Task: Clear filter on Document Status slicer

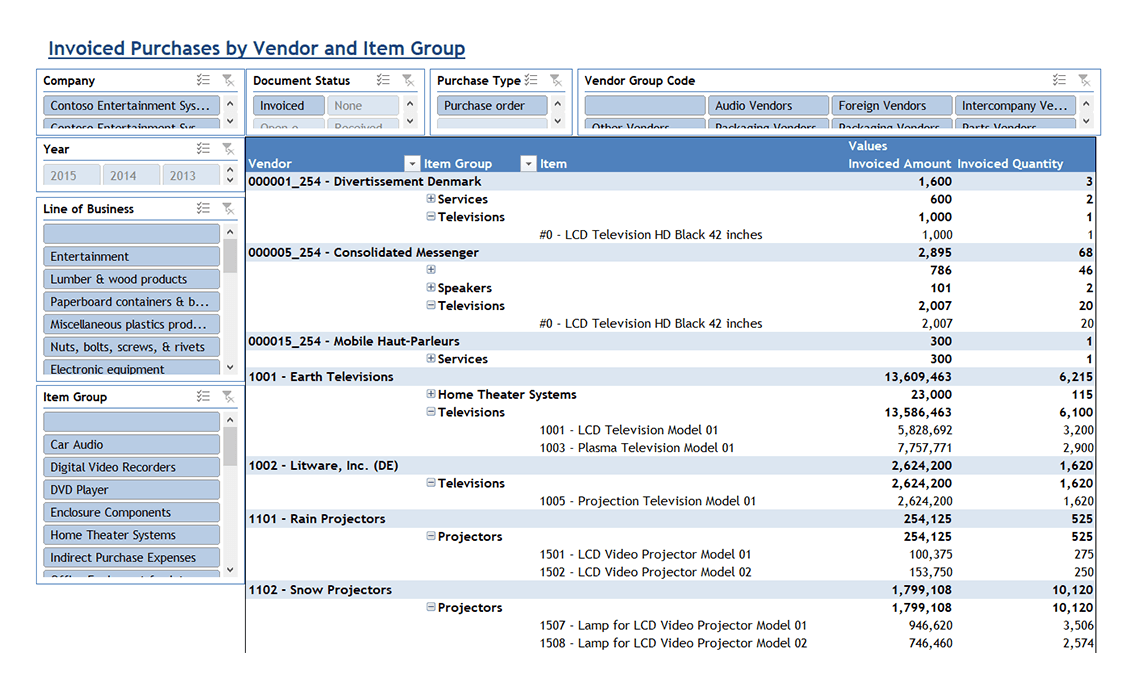Action: [x=408, y=80]
